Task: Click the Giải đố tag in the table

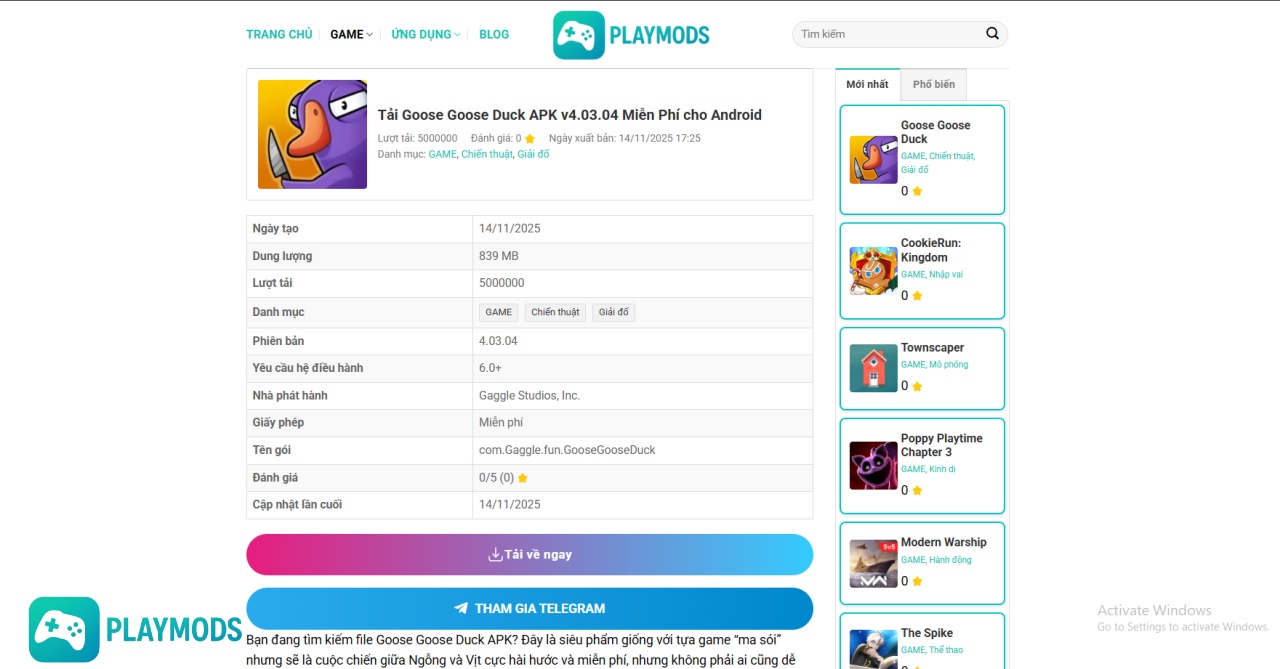Action: [x=614, y=312]
